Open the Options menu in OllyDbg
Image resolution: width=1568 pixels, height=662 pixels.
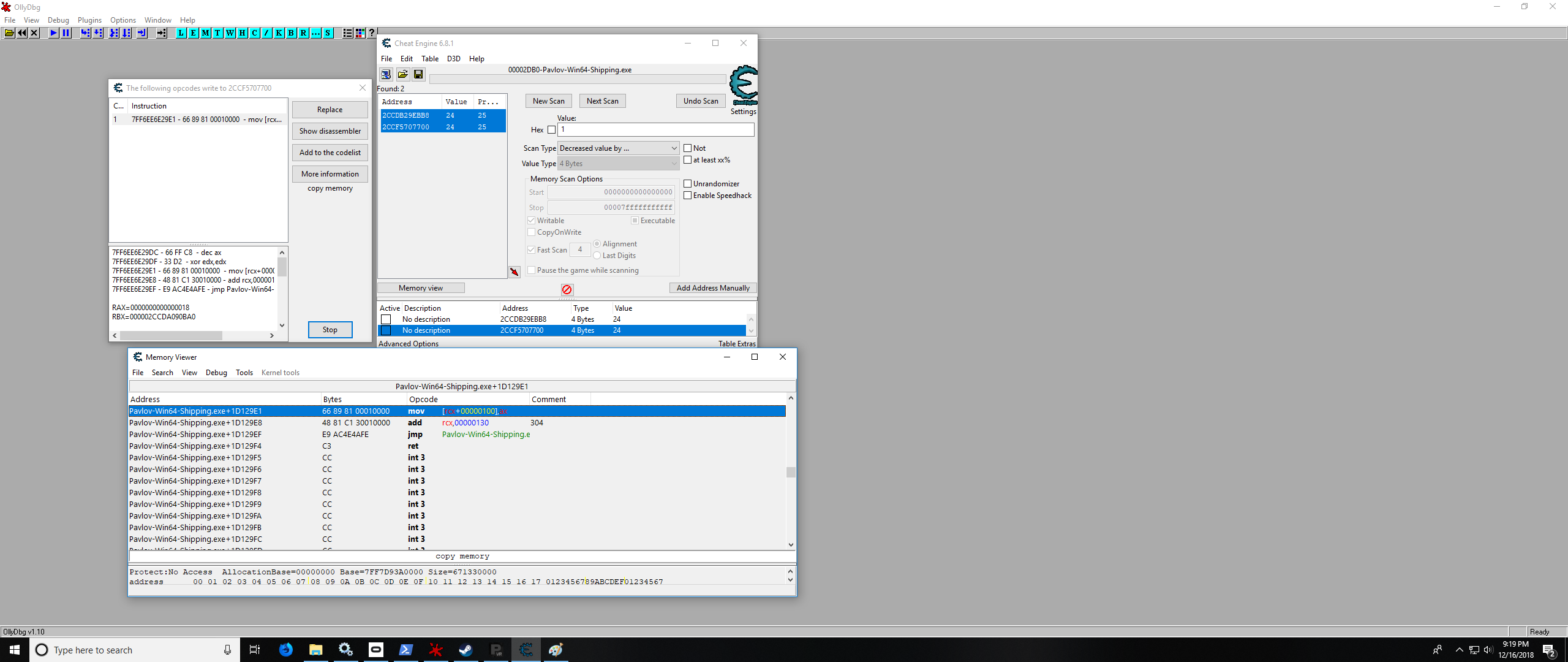pyautogui.click(x=123, y=20)
